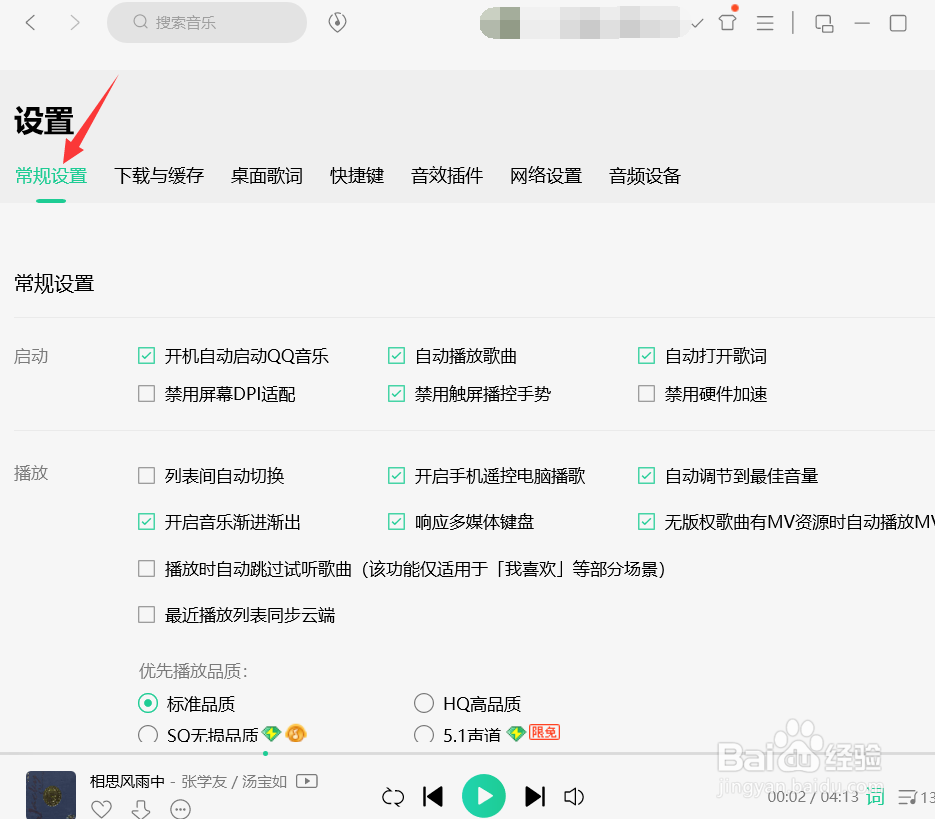Viewport: 935px width, 819px height.
Task: Skip to previous track
Action: pyautogui.click(x=433, y=796)
